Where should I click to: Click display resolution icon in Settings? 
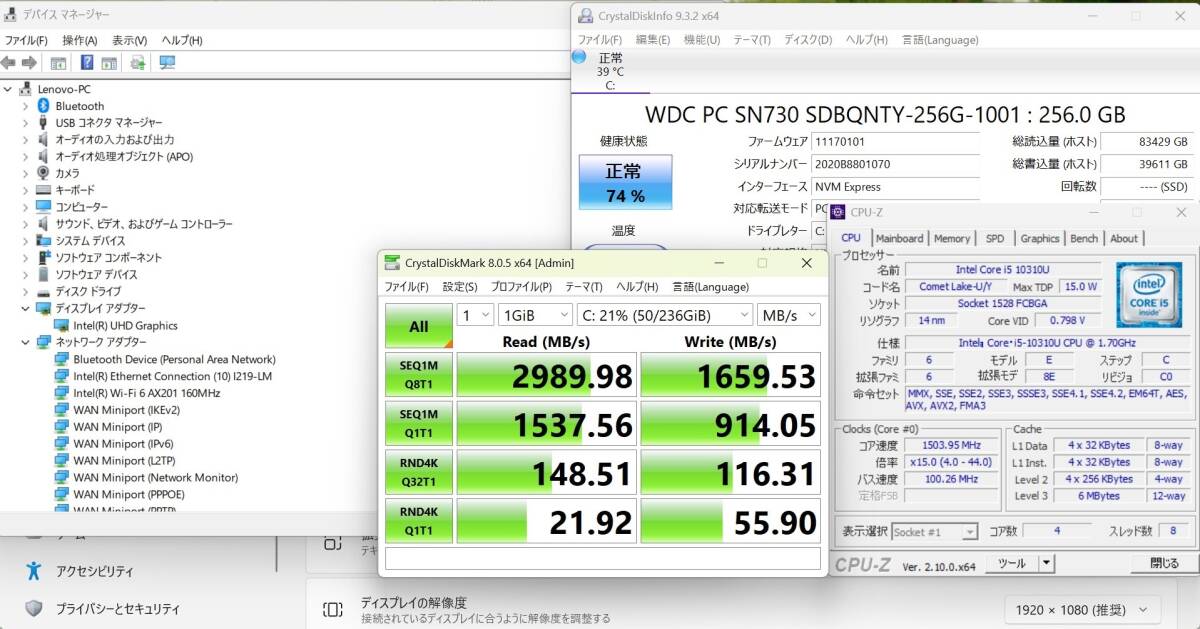[333, 609]
